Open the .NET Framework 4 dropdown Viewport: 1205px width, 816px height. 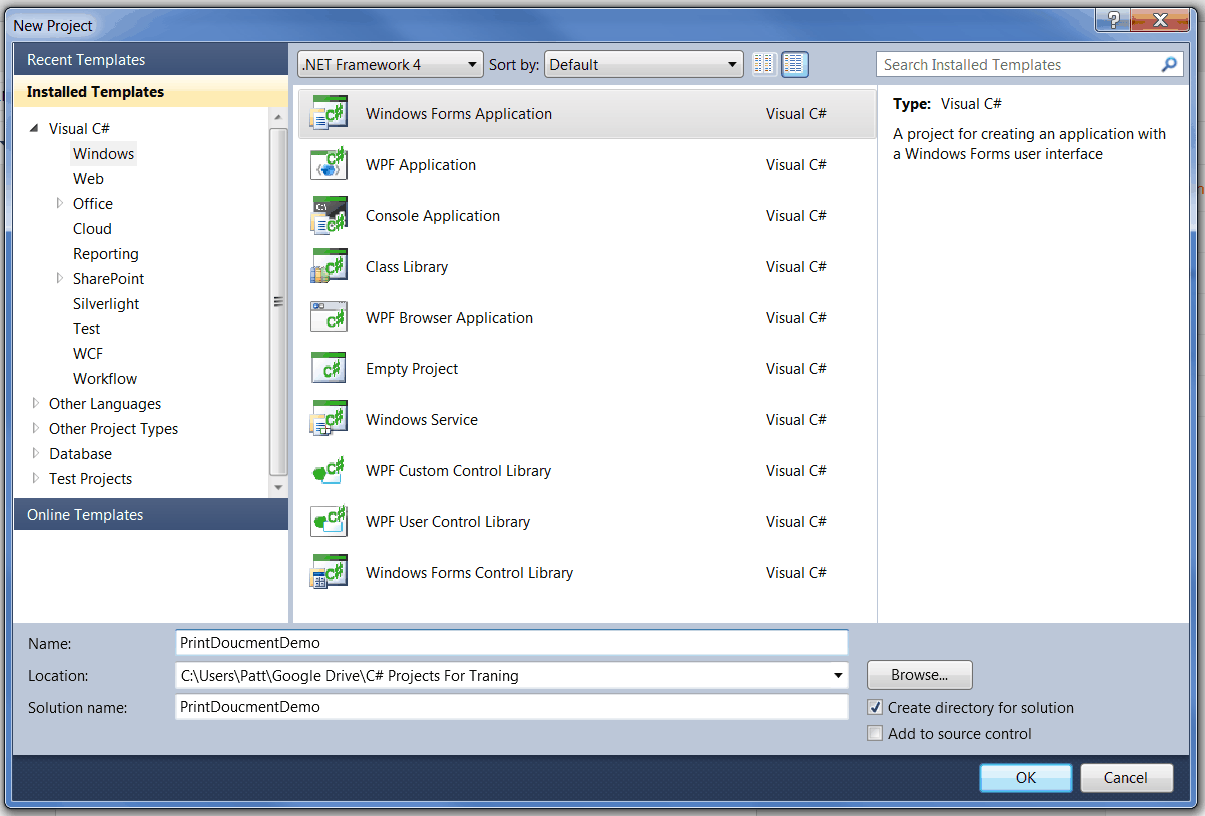(x=474, y=63)
